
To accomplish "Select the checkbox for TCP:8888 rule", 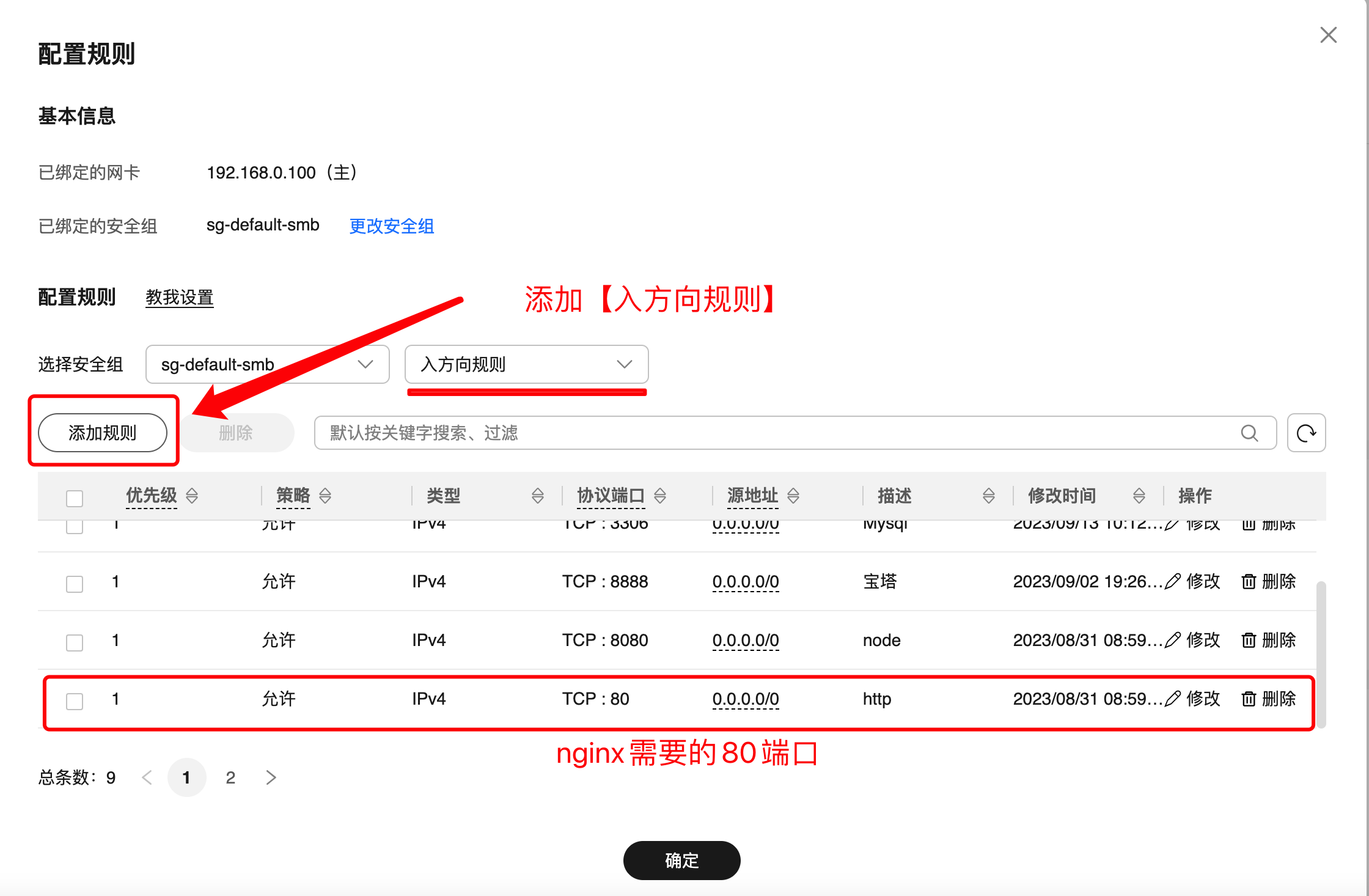I will point(75,584).
